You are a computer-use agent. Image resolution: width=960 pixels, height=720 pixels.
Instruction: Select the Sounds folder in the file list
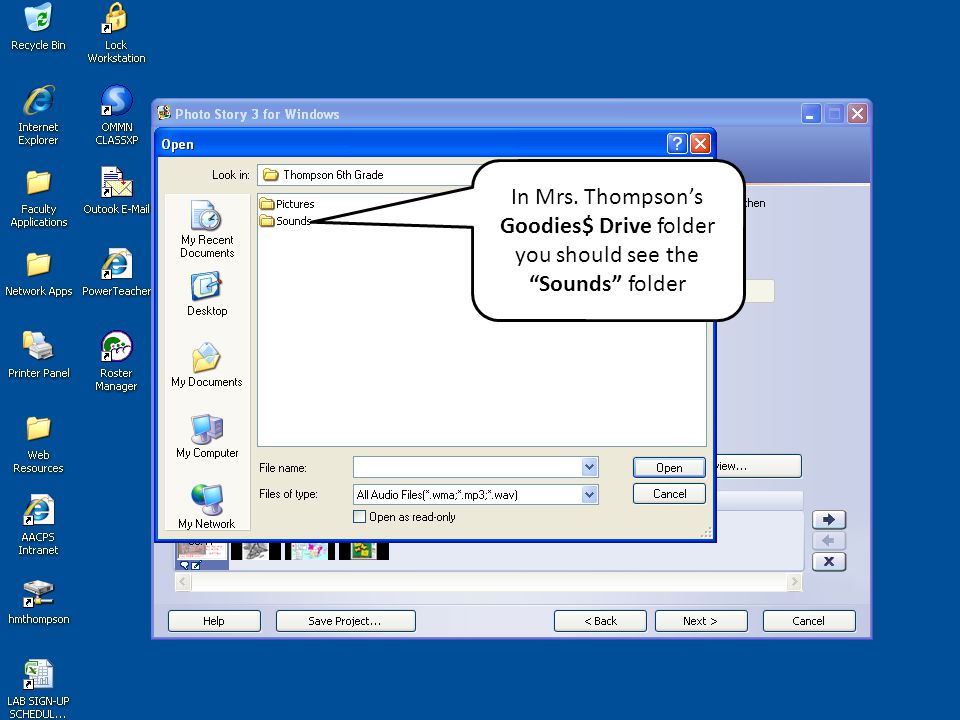(x=285, y=221)
